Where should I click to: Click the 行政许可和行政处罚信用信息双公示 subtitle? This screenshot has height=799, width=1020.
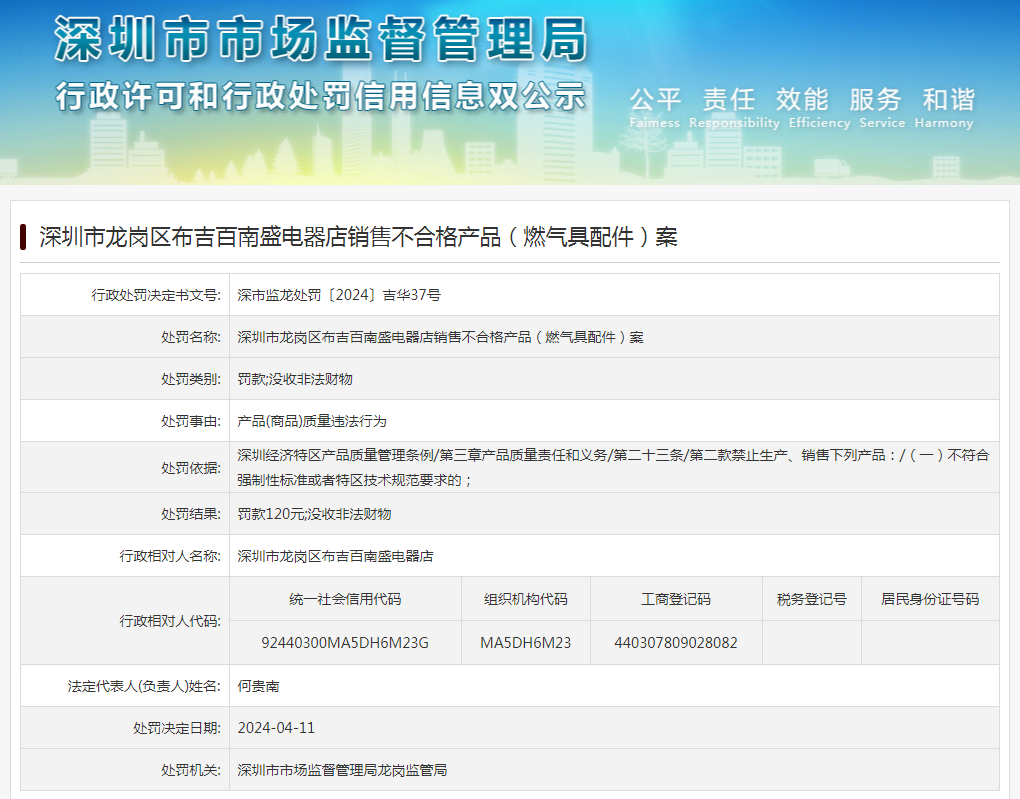point(320,96)
